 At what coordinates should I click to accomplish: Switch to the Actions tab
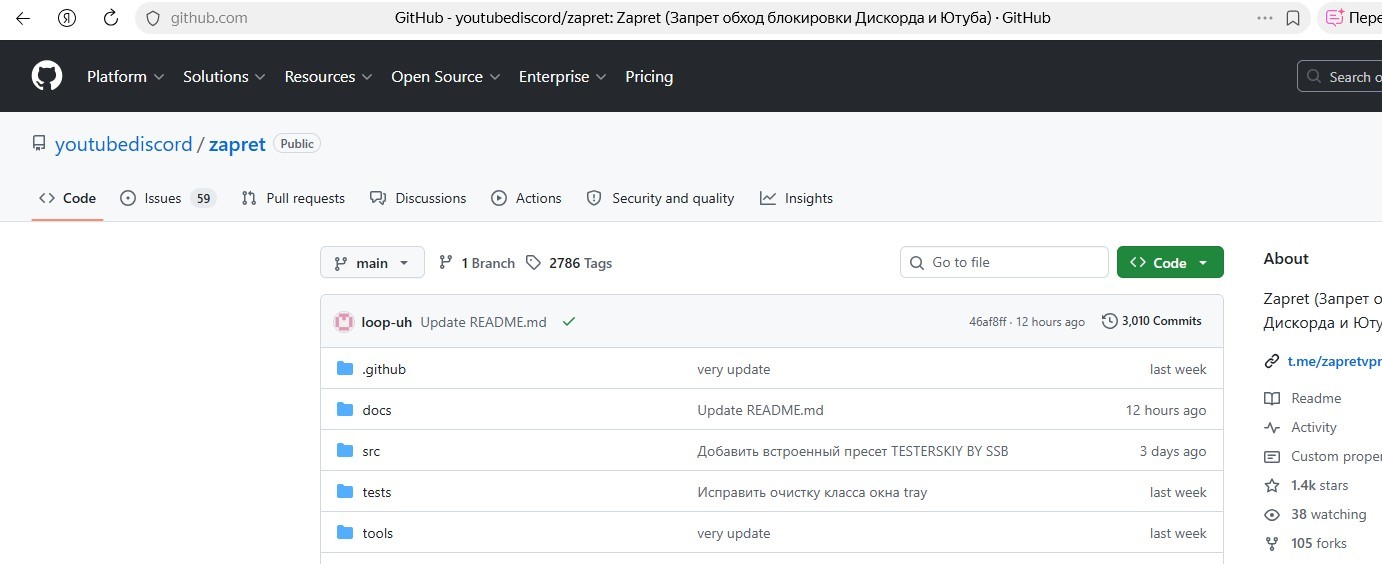pos(526,198)
